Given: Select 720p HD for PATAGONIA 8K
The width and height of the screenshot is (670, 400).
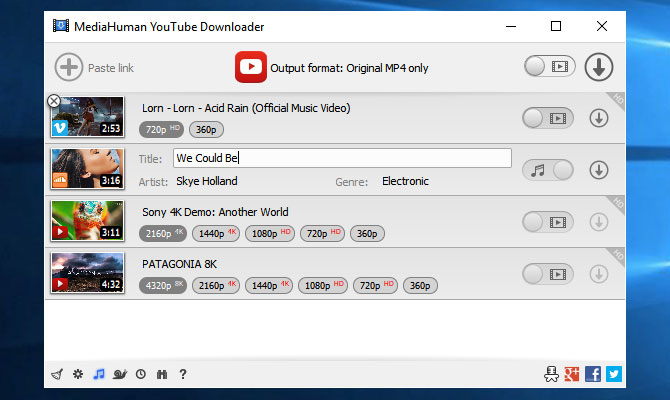Looking at the screenshot, I should 376,285.
